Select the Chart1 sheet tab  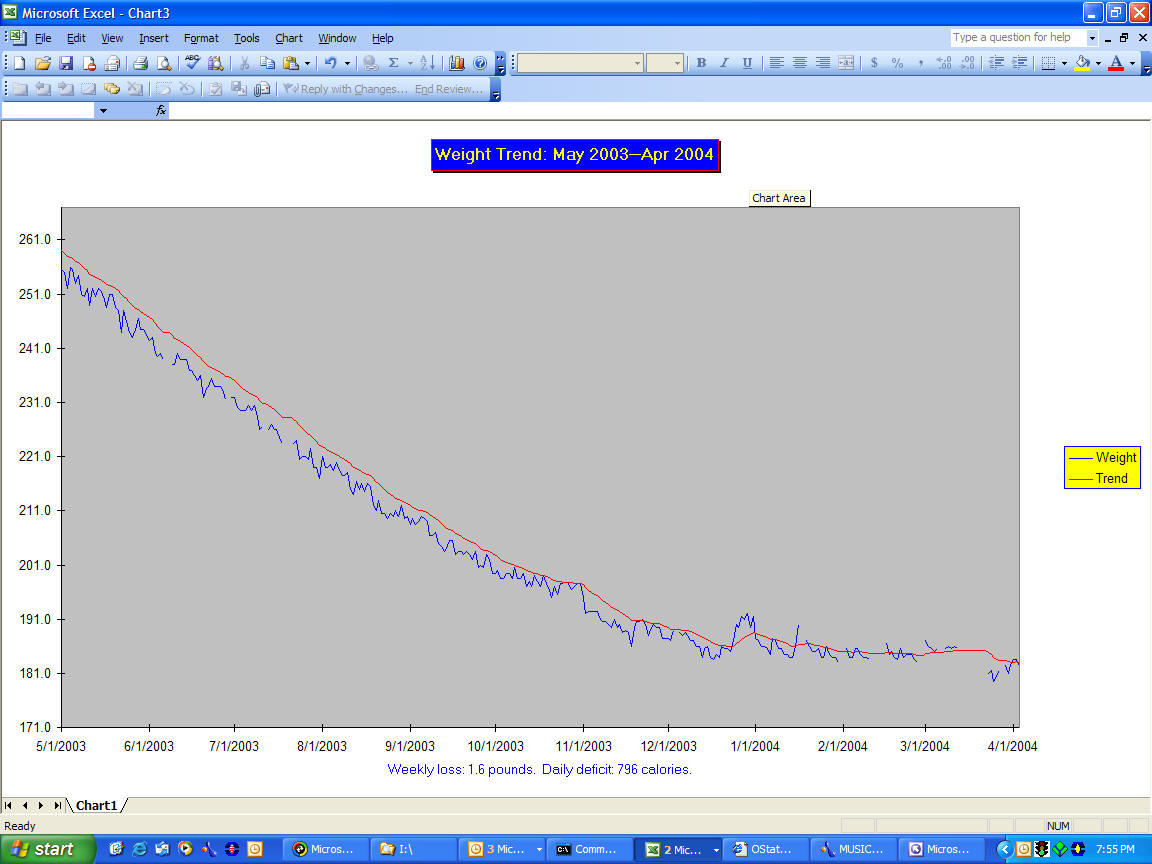coord(96,805)
